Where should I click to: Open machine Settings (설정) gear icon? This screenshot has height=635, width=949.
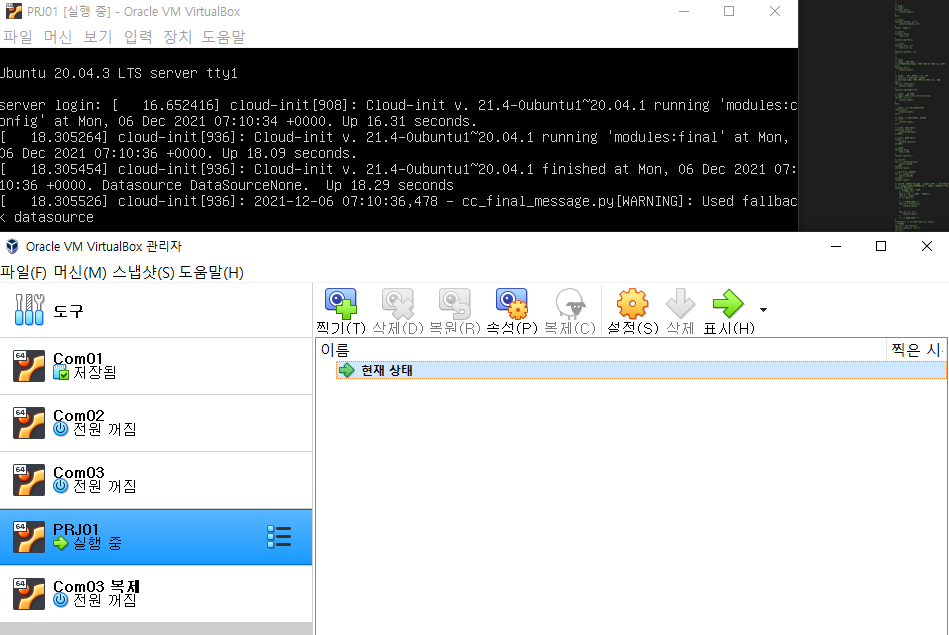click(x=632, y=304)
